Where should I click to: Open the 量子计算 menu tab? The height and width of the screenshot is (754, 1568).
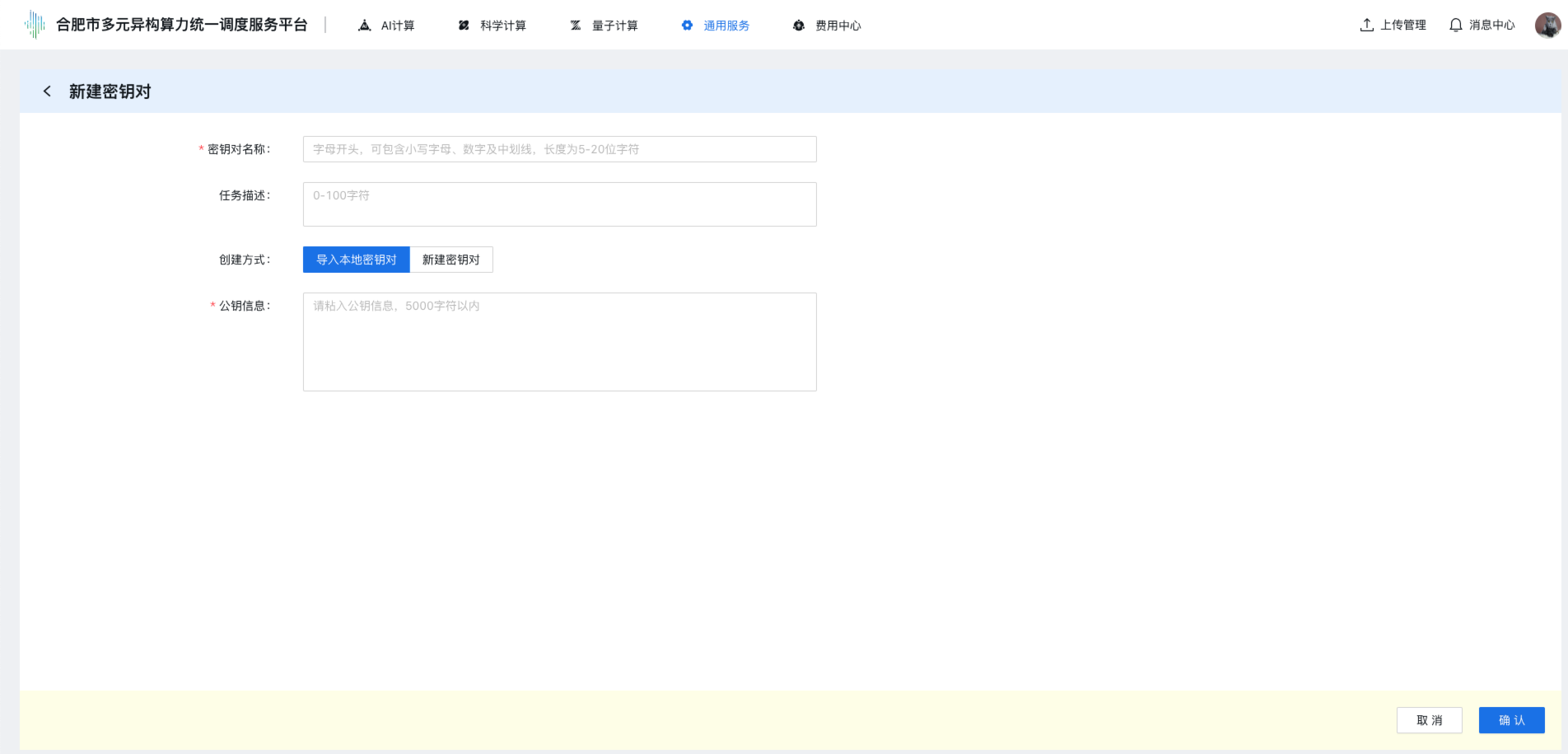(x=614, y=26)
